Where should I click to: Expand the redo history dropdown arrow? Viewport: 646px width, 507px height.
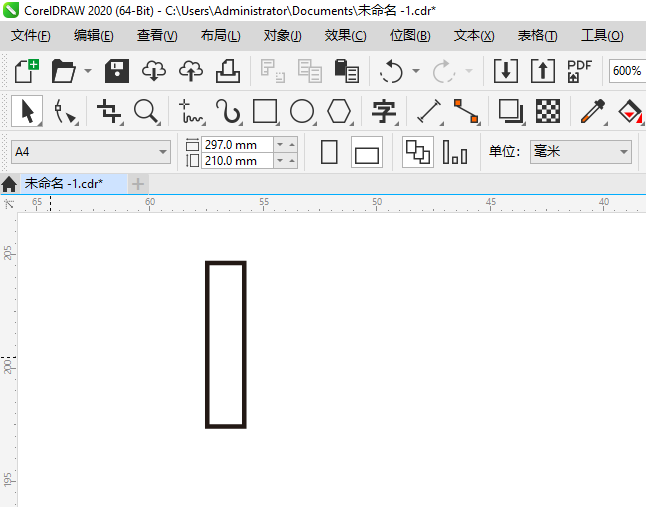coord(469,71)
